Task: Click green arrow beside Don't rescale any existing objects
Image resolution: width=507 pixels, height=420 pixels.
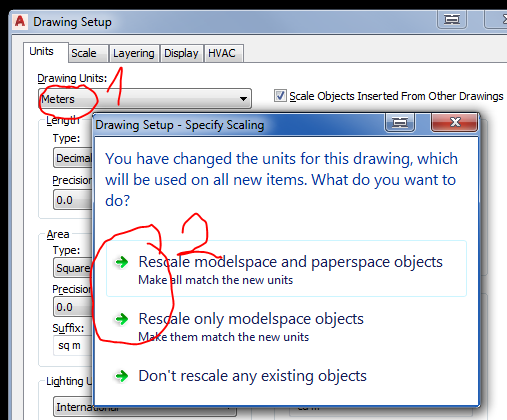Action: pyautogui.click(x=121, y=376)
